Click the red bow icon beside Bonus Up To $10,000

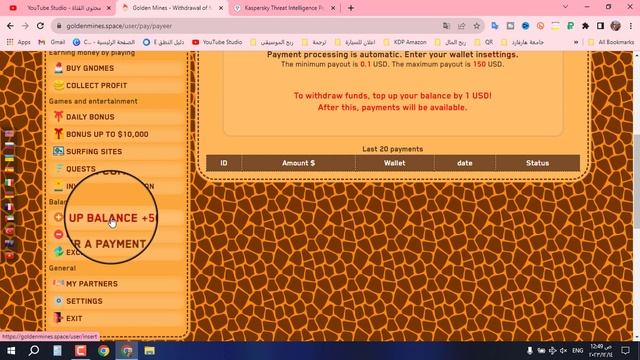(58, 134)
